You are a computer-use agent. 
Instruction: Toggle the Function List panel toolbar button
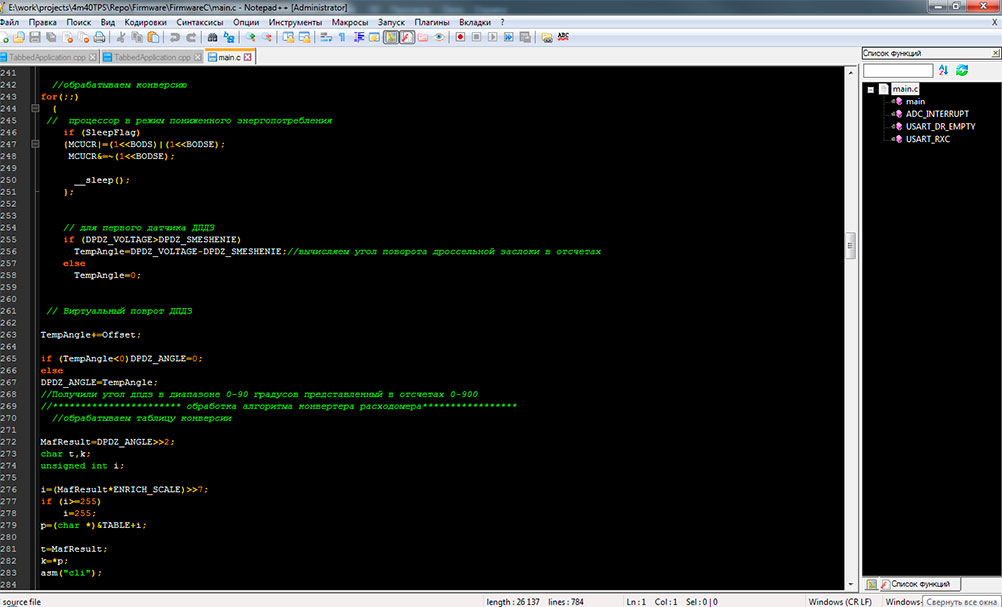click(407, 37)
